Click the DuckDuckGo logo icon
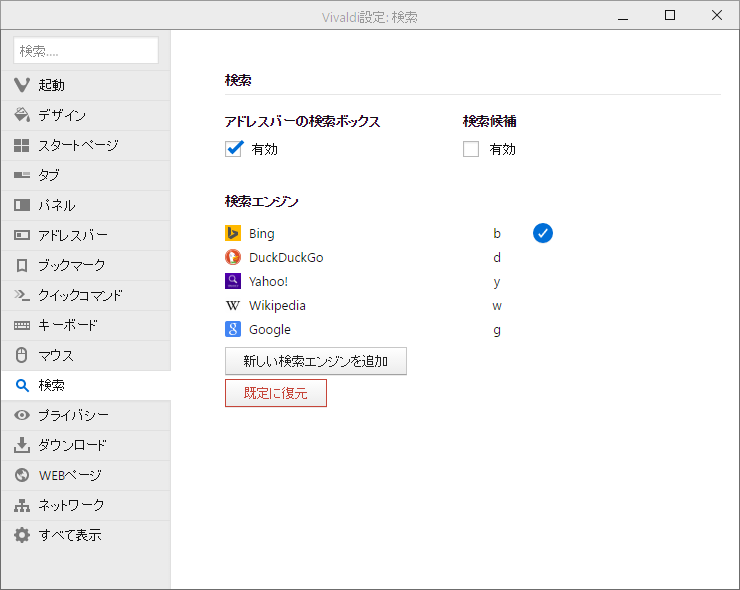740x590 pixels. coord(233,257)
